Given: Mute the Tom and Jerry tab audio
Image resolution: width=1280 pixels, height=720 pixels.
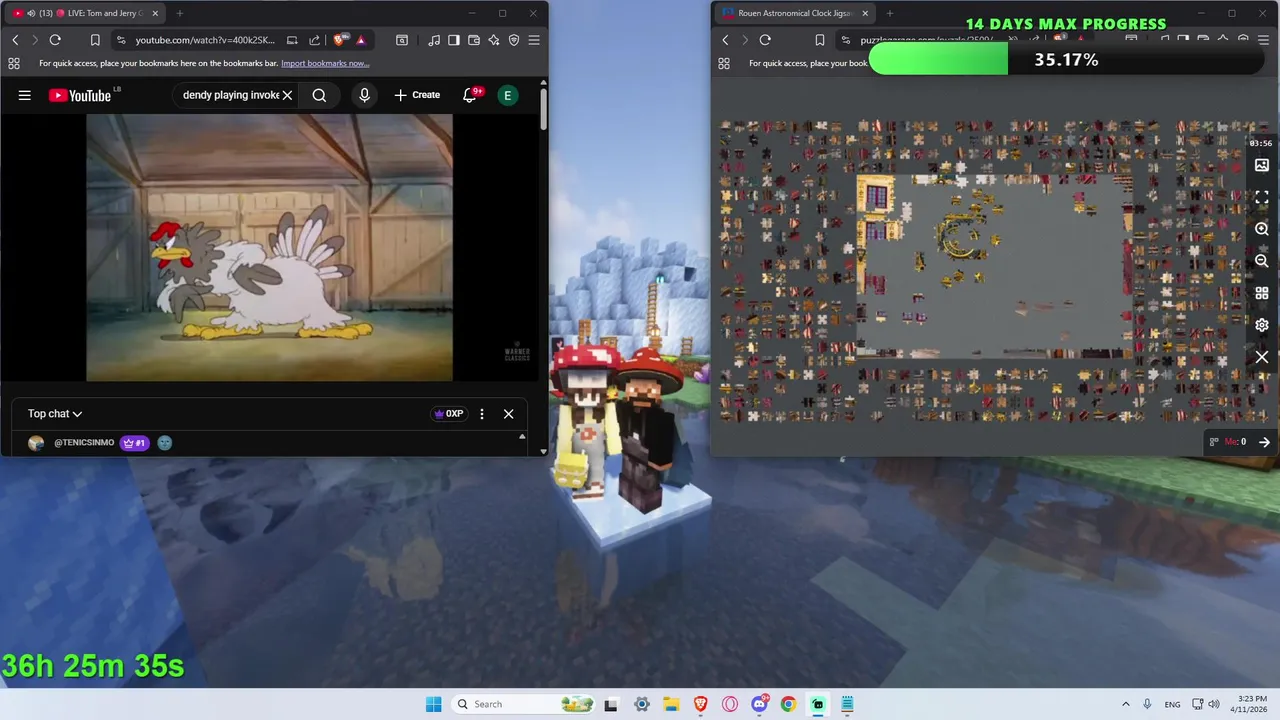Looking at the screenshot, I should click(x=31, y=13).
